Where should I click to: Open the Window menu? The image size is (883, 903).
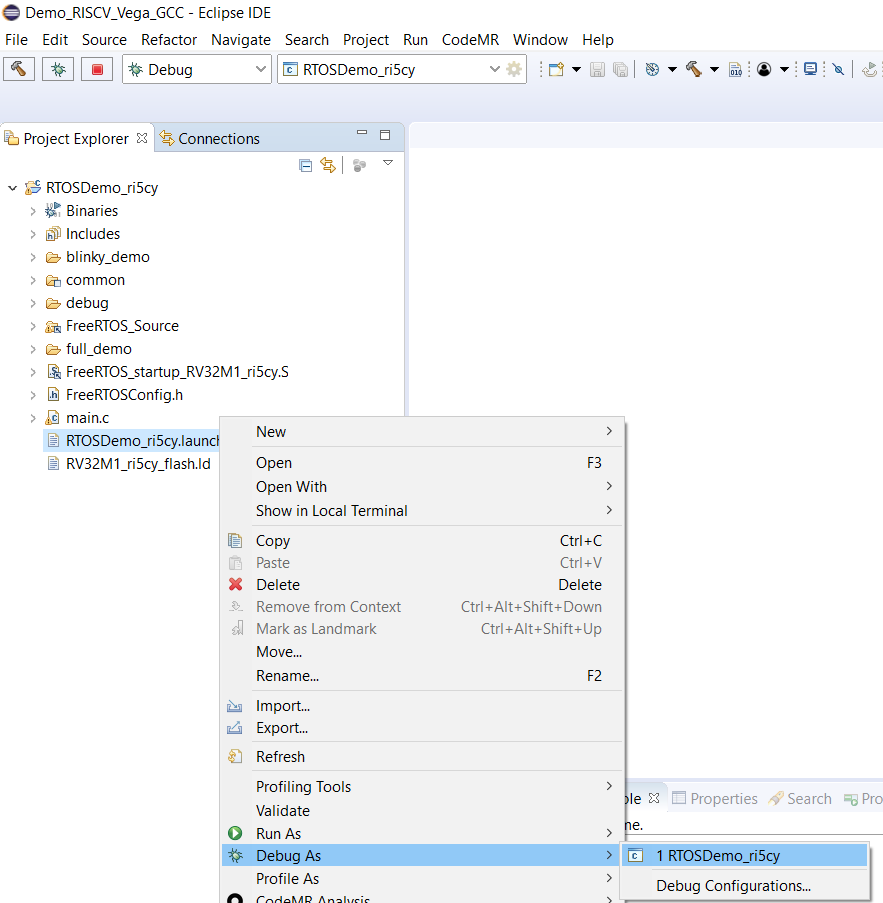coord(540,40)
